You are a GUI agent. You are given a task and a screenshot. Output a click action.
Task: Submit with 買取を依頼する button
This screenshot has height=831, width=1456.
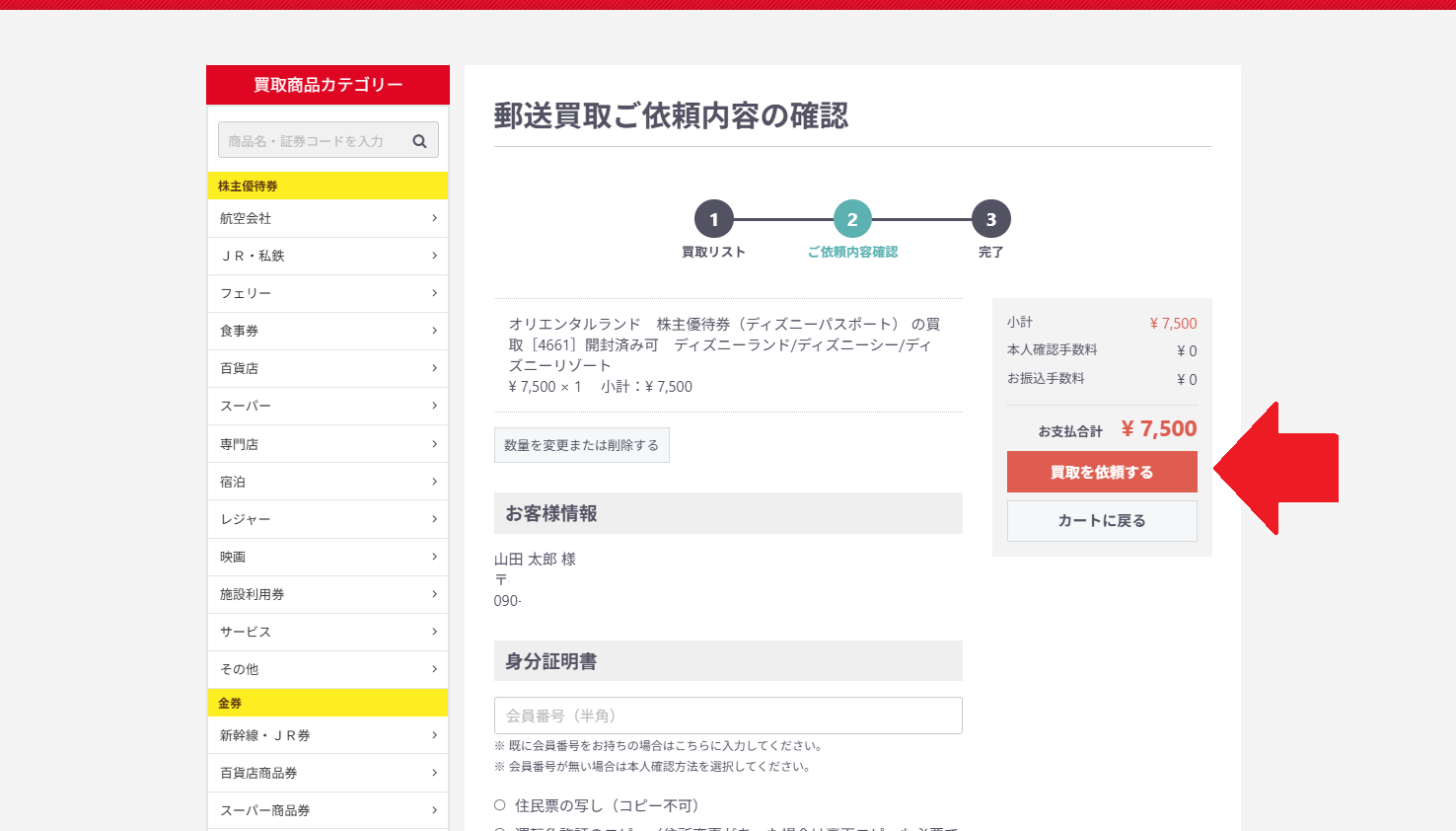[x=1102, y=472]
